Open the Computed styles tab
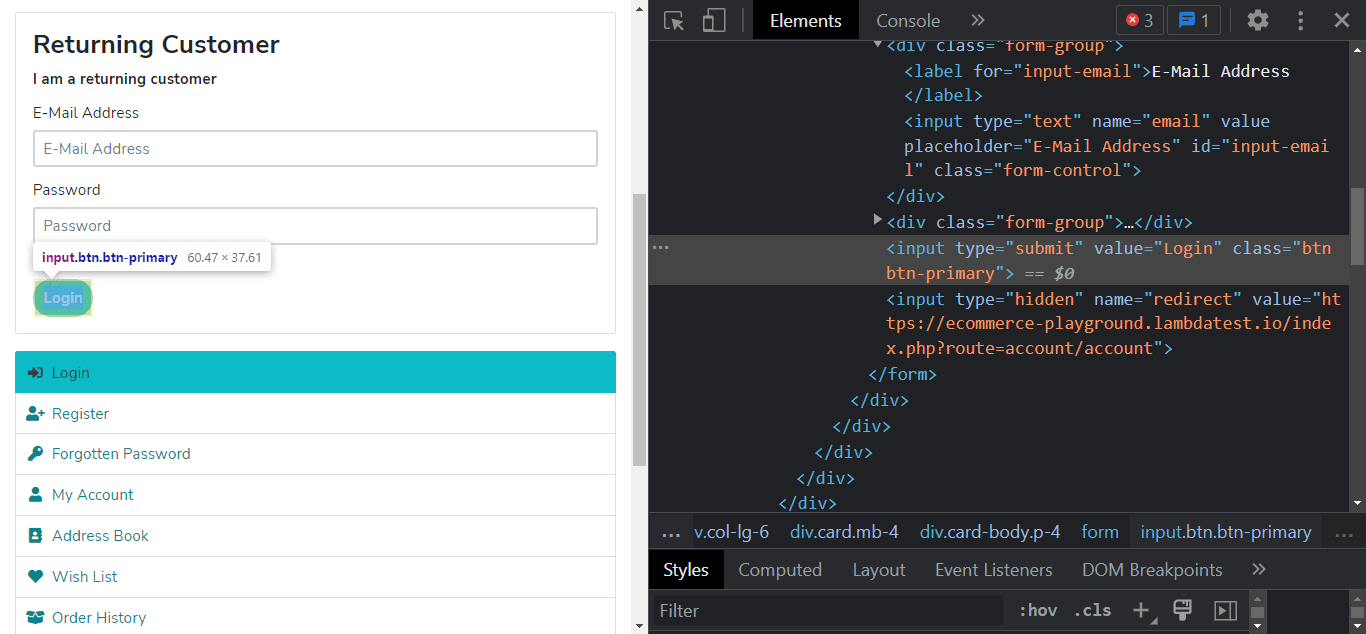1366x634 pixels. pos(779,569)
